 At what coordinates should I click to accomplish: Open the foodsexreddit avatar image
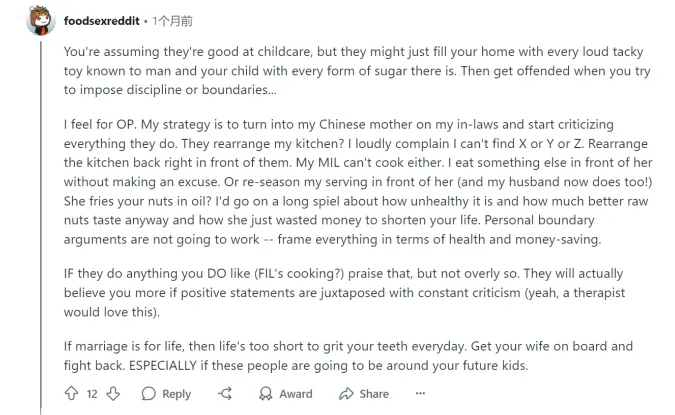[x=40, y=21]
